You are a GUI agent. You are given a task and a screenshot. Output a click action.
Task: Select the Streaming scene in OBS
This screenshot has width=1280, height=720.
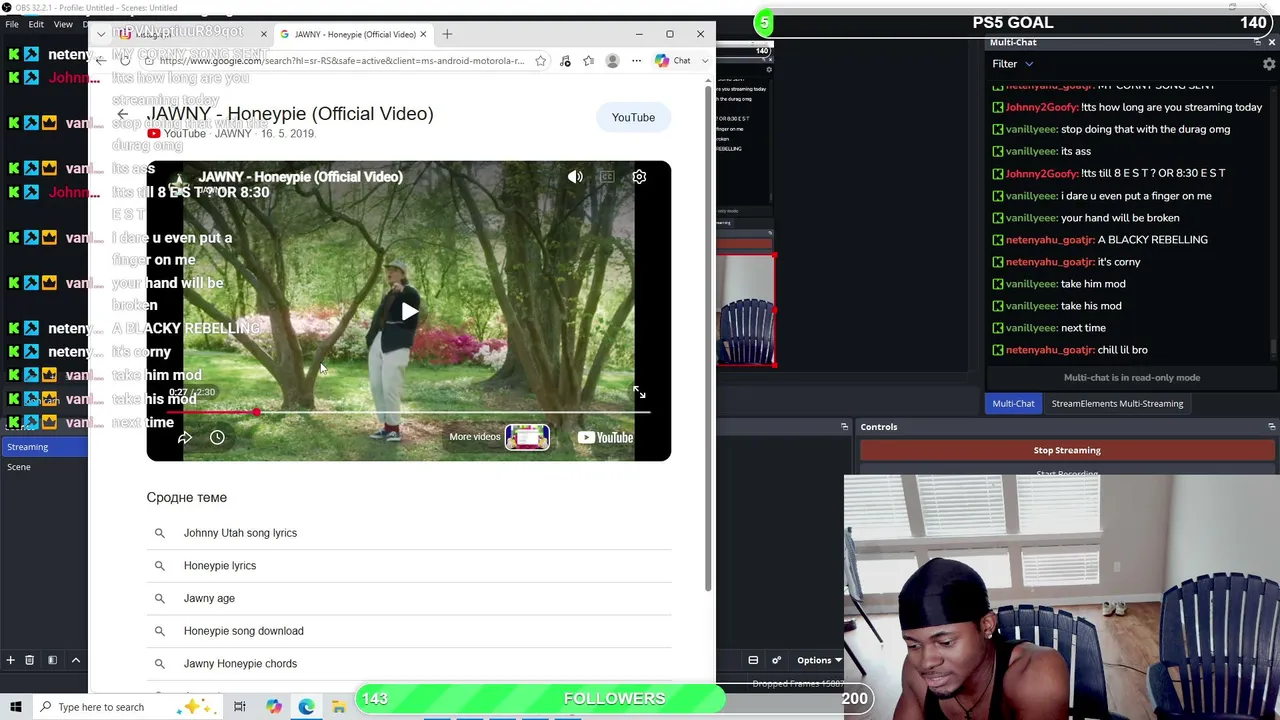44,447
